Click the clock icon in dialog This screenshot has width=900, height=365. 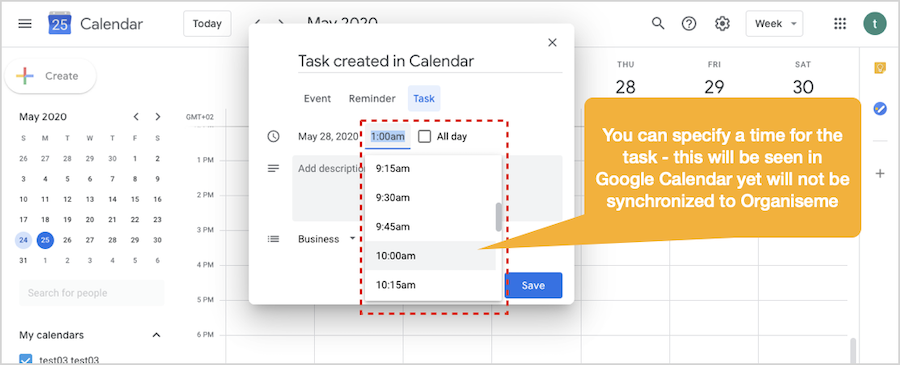pos(273,137)
